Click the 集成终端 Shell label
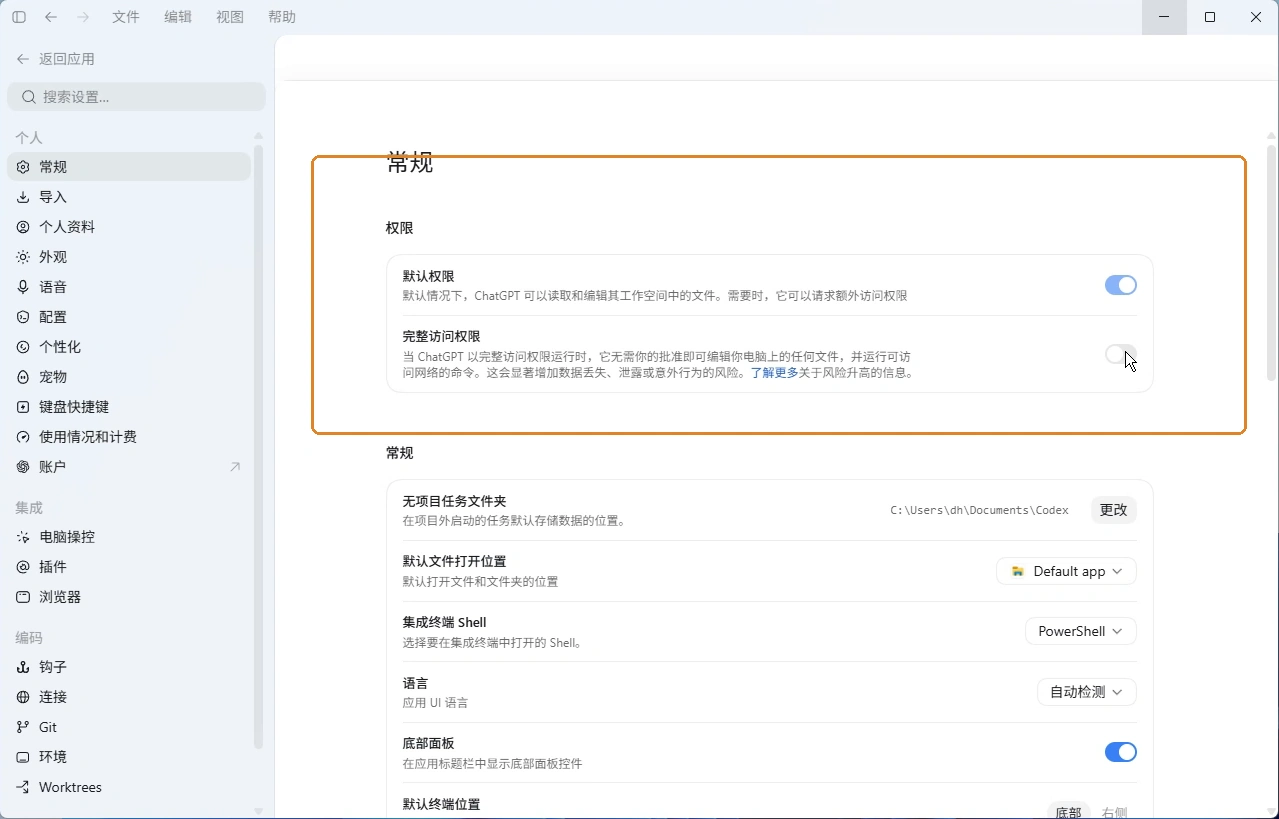The height and width of the screenshot is (819, 1279). (x=444, y=622)
